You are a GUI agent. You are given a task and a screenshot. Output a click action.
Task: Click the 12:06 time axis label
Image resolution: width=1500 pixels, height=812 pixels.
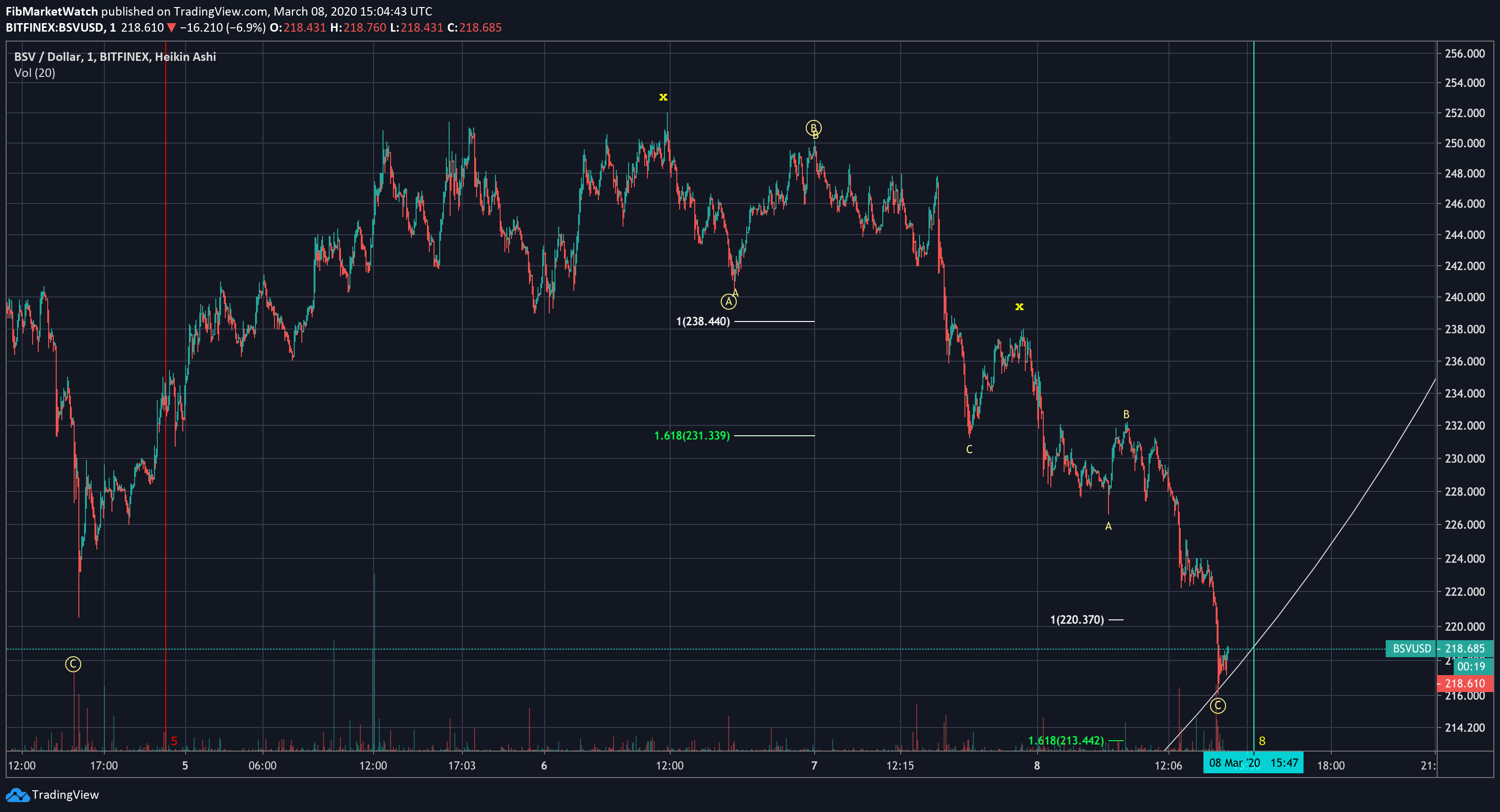[1168, 765]
